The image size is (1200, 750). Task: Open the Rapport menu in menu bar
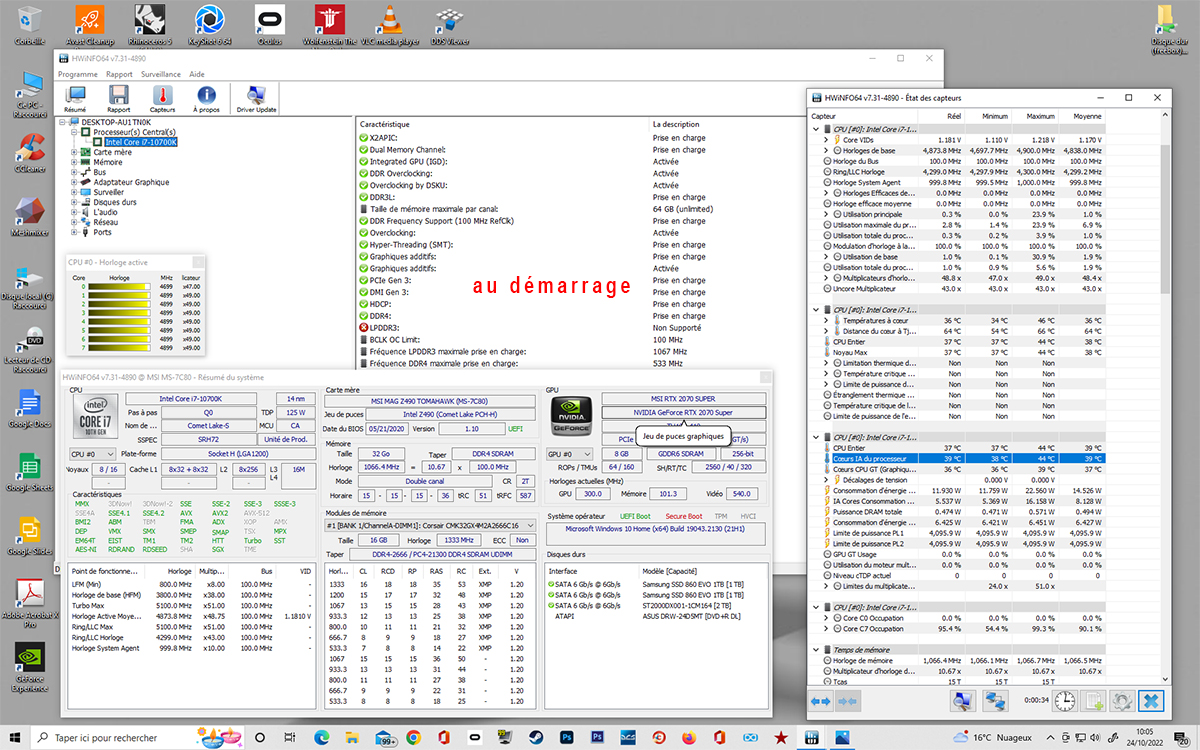coord(119,74)
